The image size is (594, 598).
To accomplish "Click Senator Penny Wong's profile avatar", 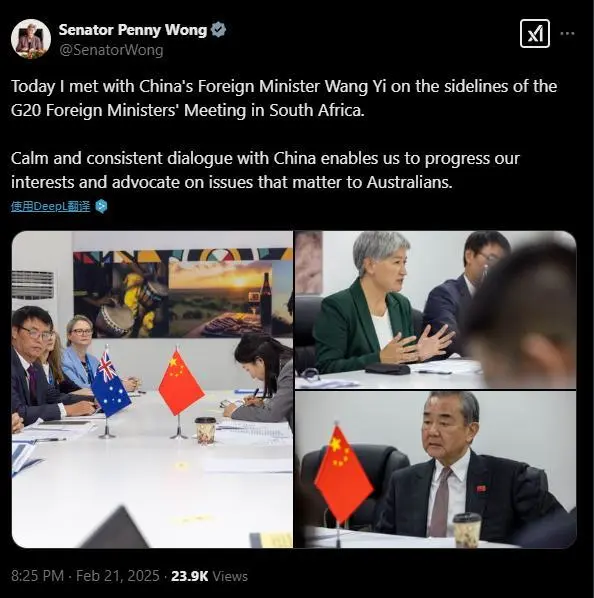I will click(31, 39).
